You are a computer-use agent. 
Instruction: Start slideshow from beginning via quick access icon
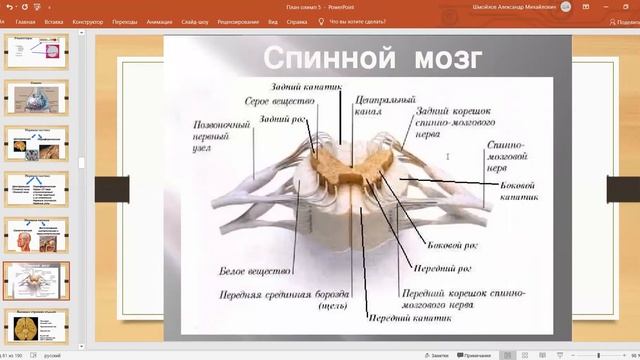tap(37, 7)
